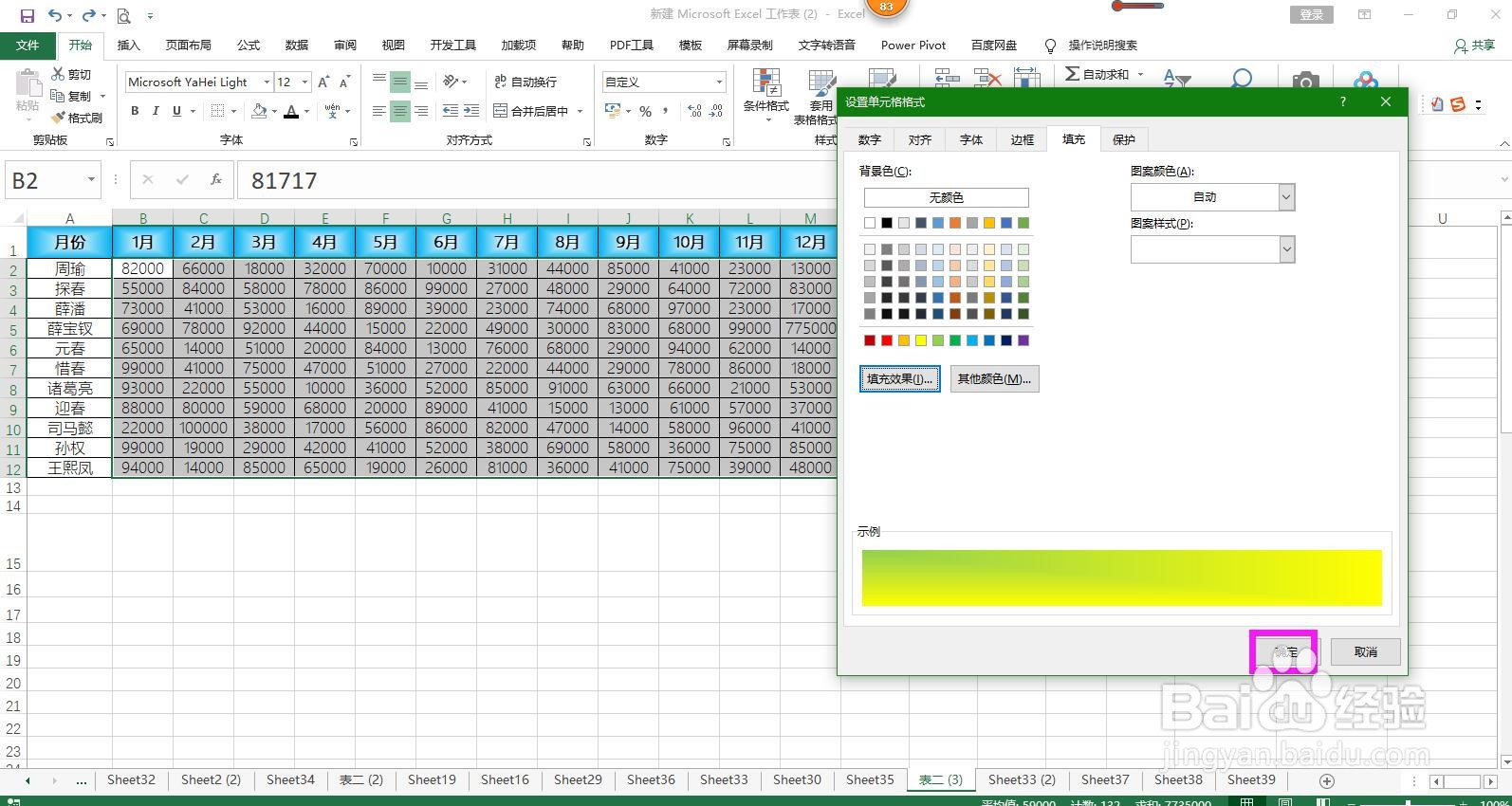Toggle align right
This screenshot has height=806, width=1512.
[421, 111]
